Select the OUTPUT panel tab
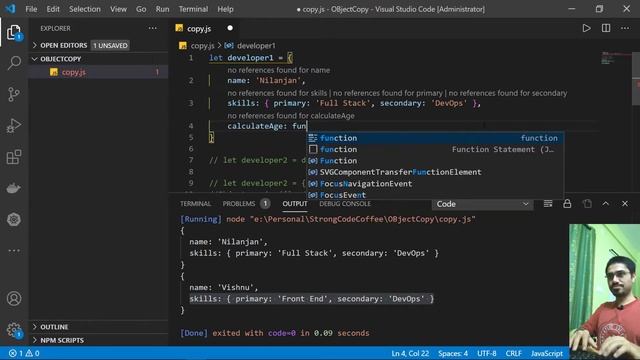Image resolution: width=640 pixels, height=360 pixels. [x=295, y=204]
